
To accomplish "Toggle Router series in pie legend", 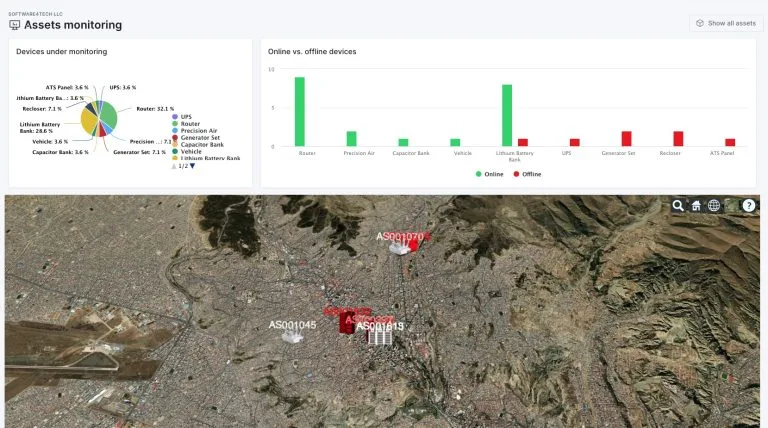I will [186, 123].
